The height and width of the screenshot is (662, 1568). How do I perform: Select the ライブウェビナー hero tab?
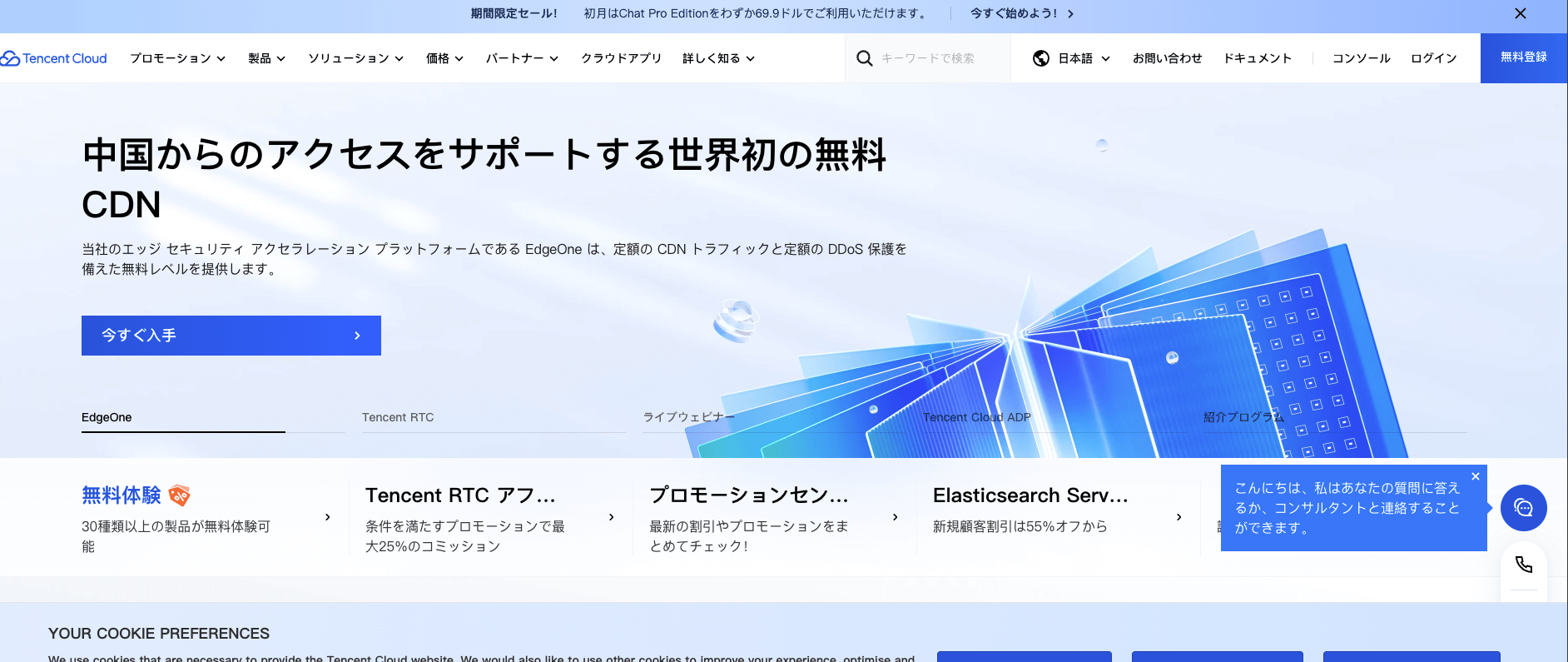pyautogui.click(x=689, y=417)
